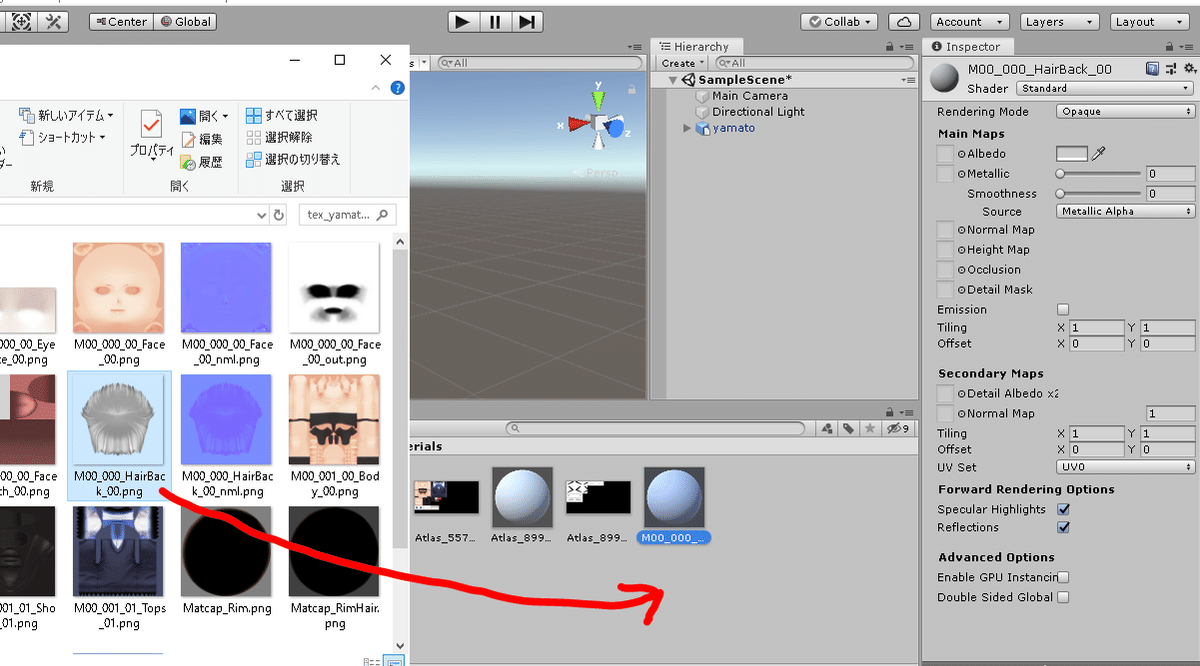The height and width of the screenshot is (666, 1200).
Task: Select M00_000_00_Face_00.png thumbnail in Explorer
Action: click(119, 287)
